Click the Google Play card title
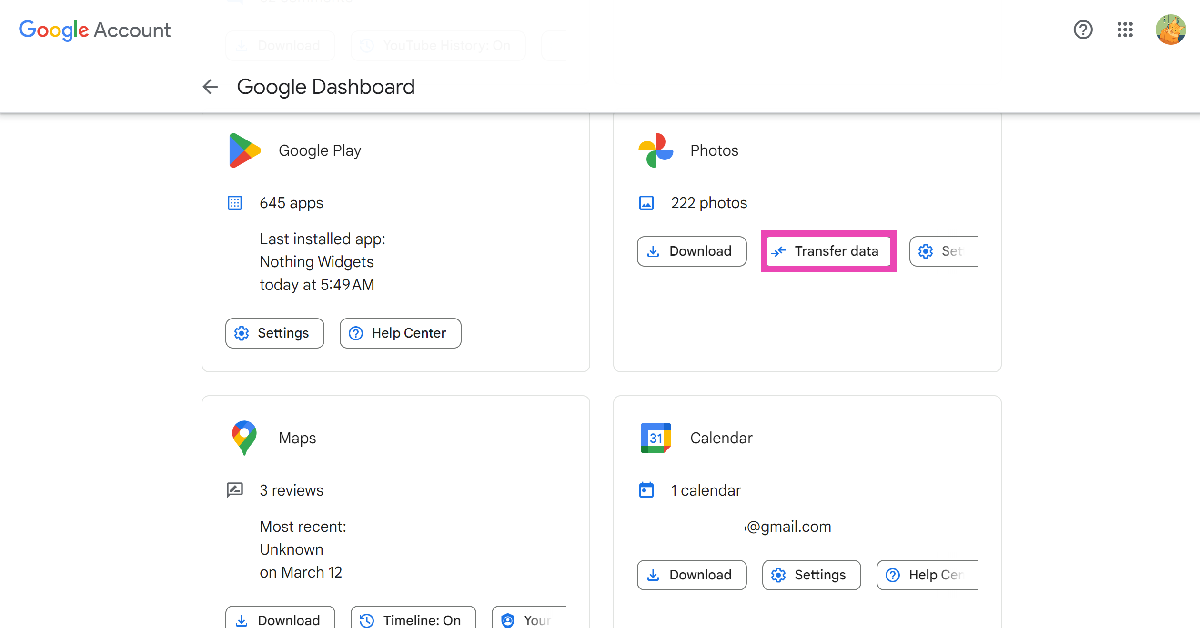The height and width of the screenshot is (628, 1200). [320, 151]
